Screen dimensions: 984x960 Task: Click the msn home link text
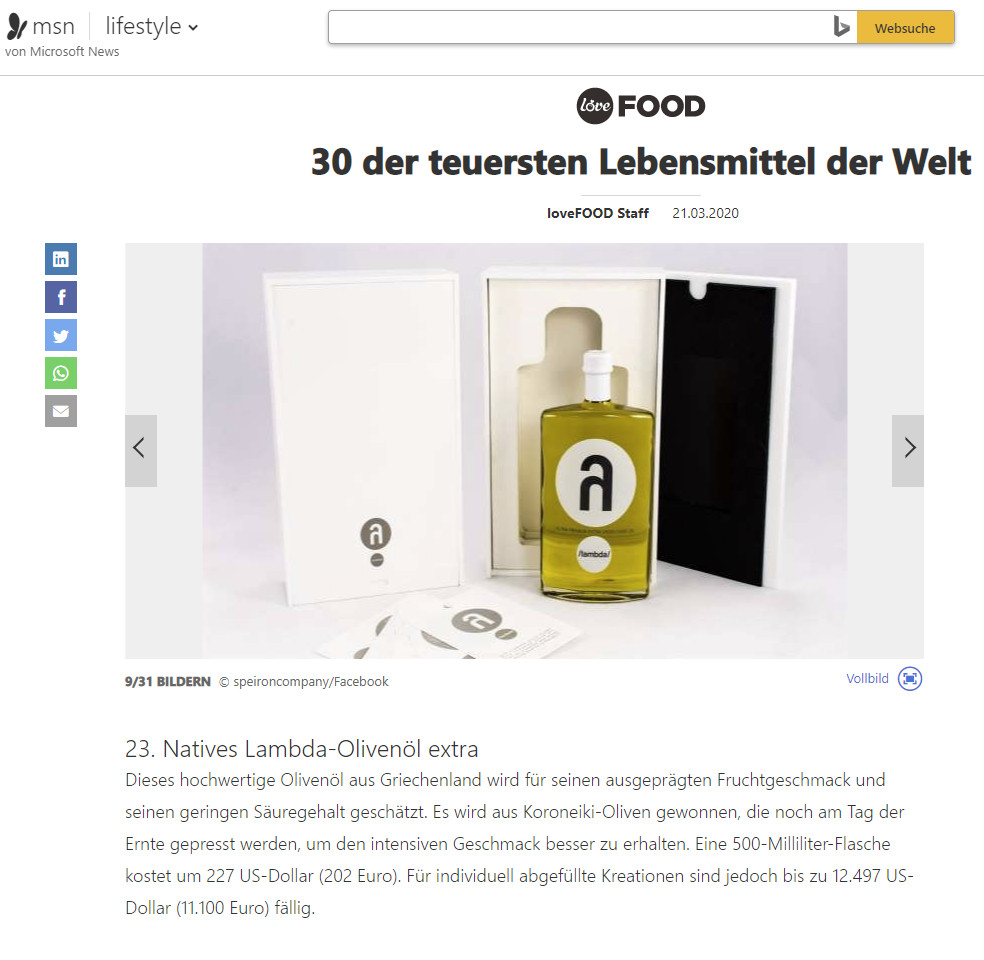pyautogui.click(x=53, y=27)
